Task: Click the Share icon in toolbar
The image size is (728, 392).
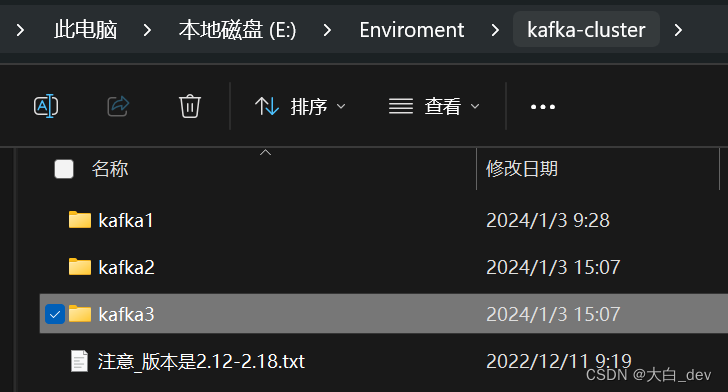Action: click(118, 106)
